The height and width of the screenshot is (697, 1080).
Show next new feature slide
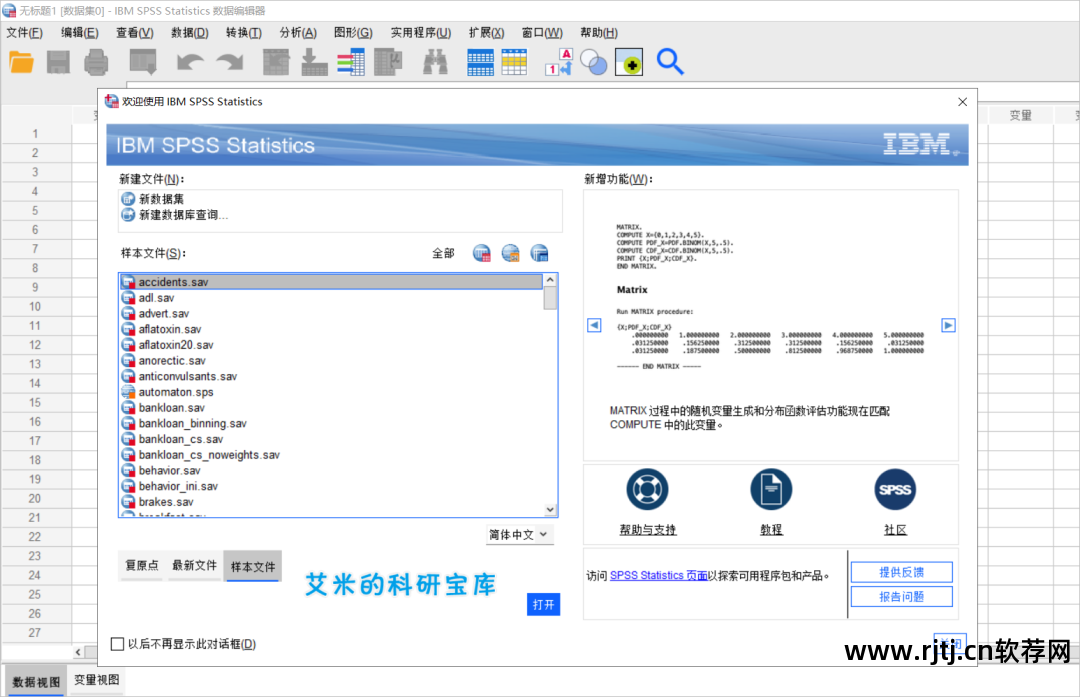coord(948,325)
